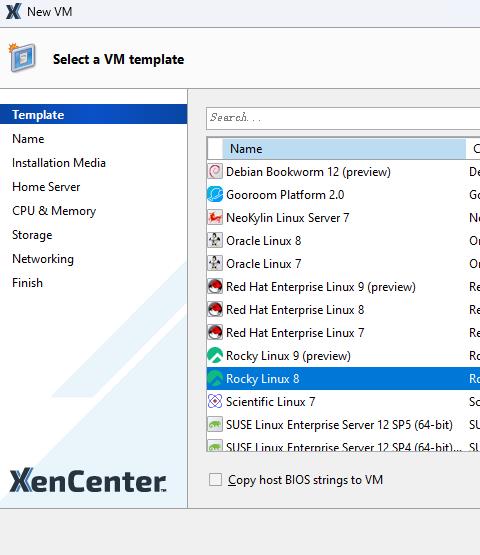Click the Red Hat Enterprise Linux 8 icon

(215, 309)
